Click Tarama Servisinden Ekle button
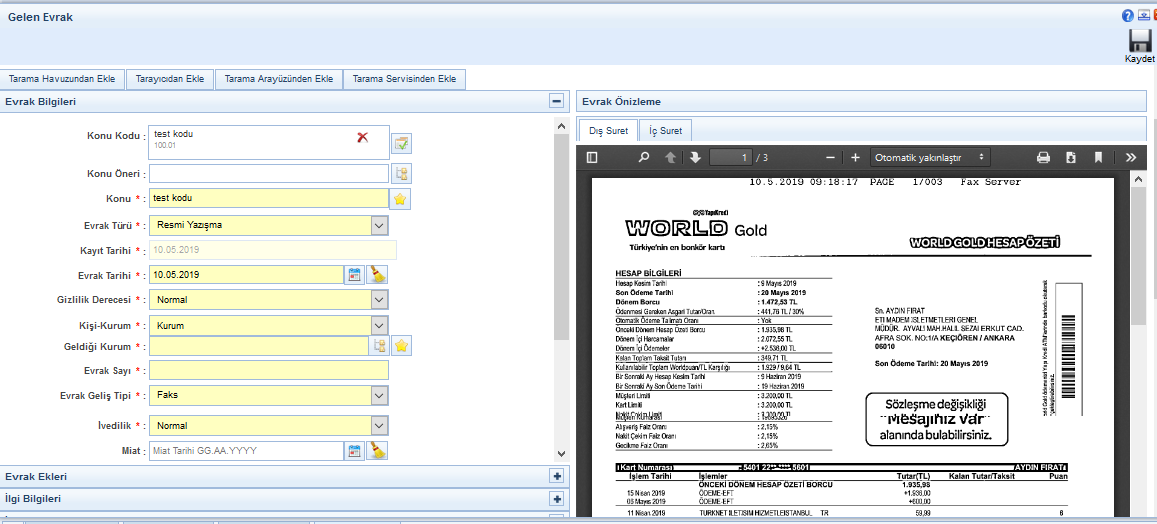 (x=404, y=79)
